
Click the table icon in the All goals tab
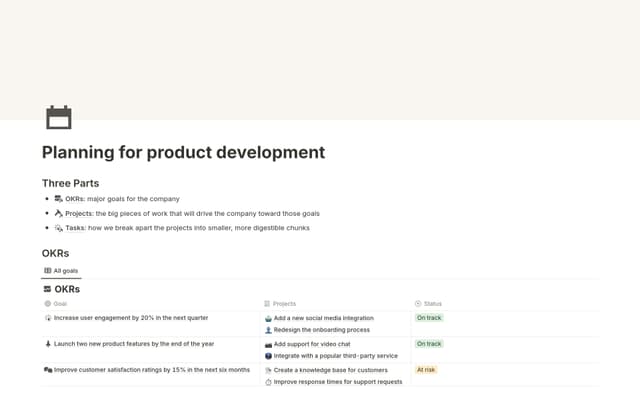48,270
